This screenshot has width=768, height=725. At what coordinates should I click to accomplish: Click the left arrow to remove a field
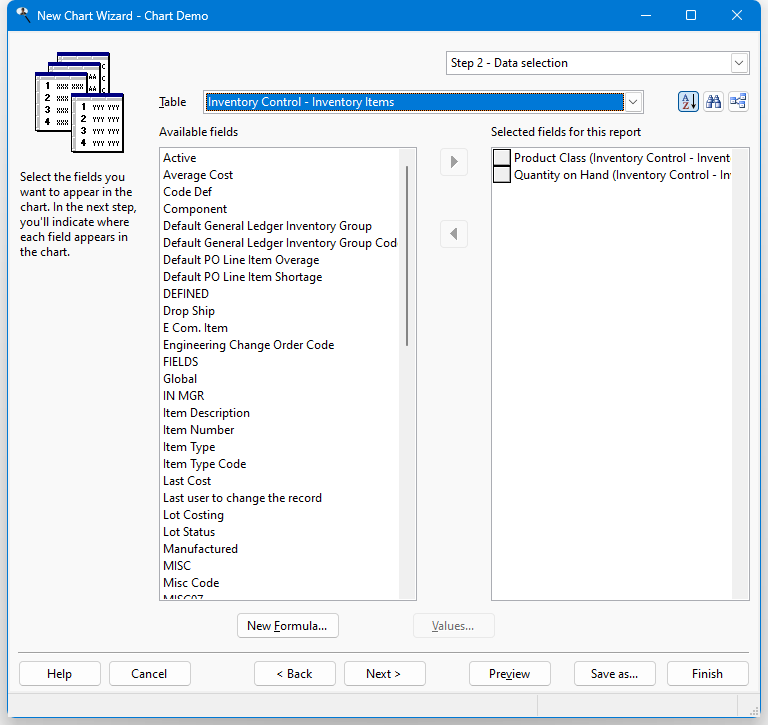click(454, 234)
